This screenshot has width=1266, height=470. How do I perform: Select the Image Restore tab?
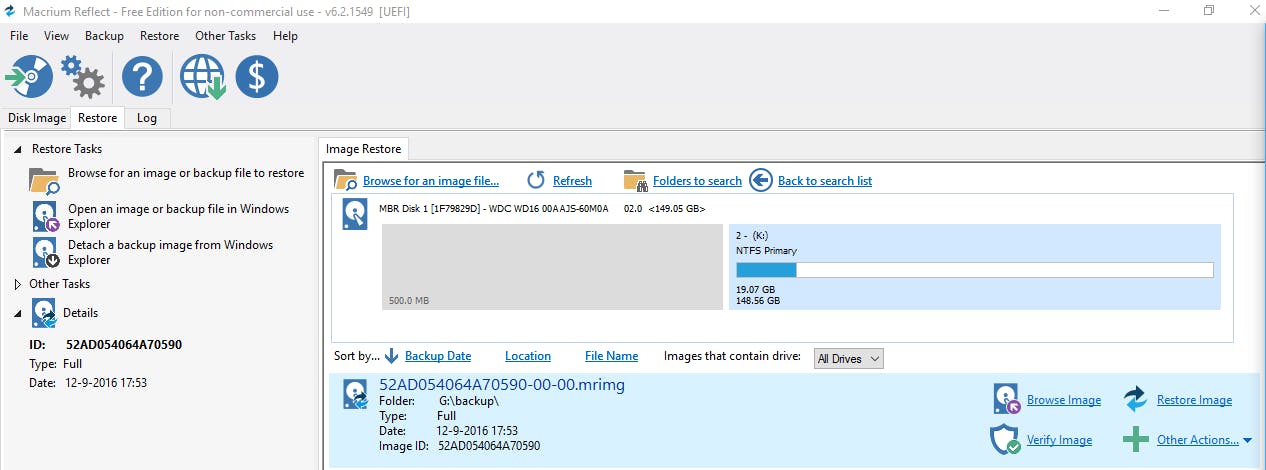pos(363,149)
